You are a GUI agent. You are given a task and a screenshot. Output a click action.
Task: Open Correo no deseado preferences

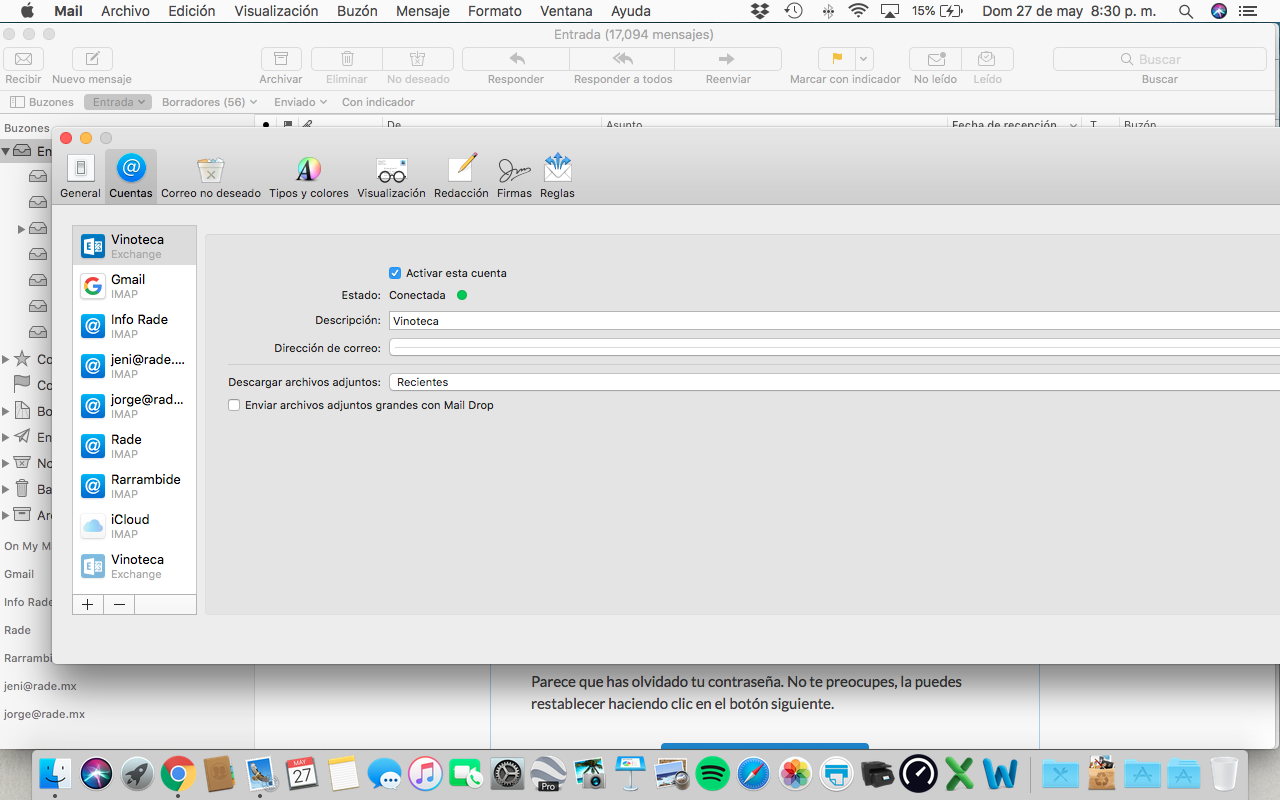point(210,176)
